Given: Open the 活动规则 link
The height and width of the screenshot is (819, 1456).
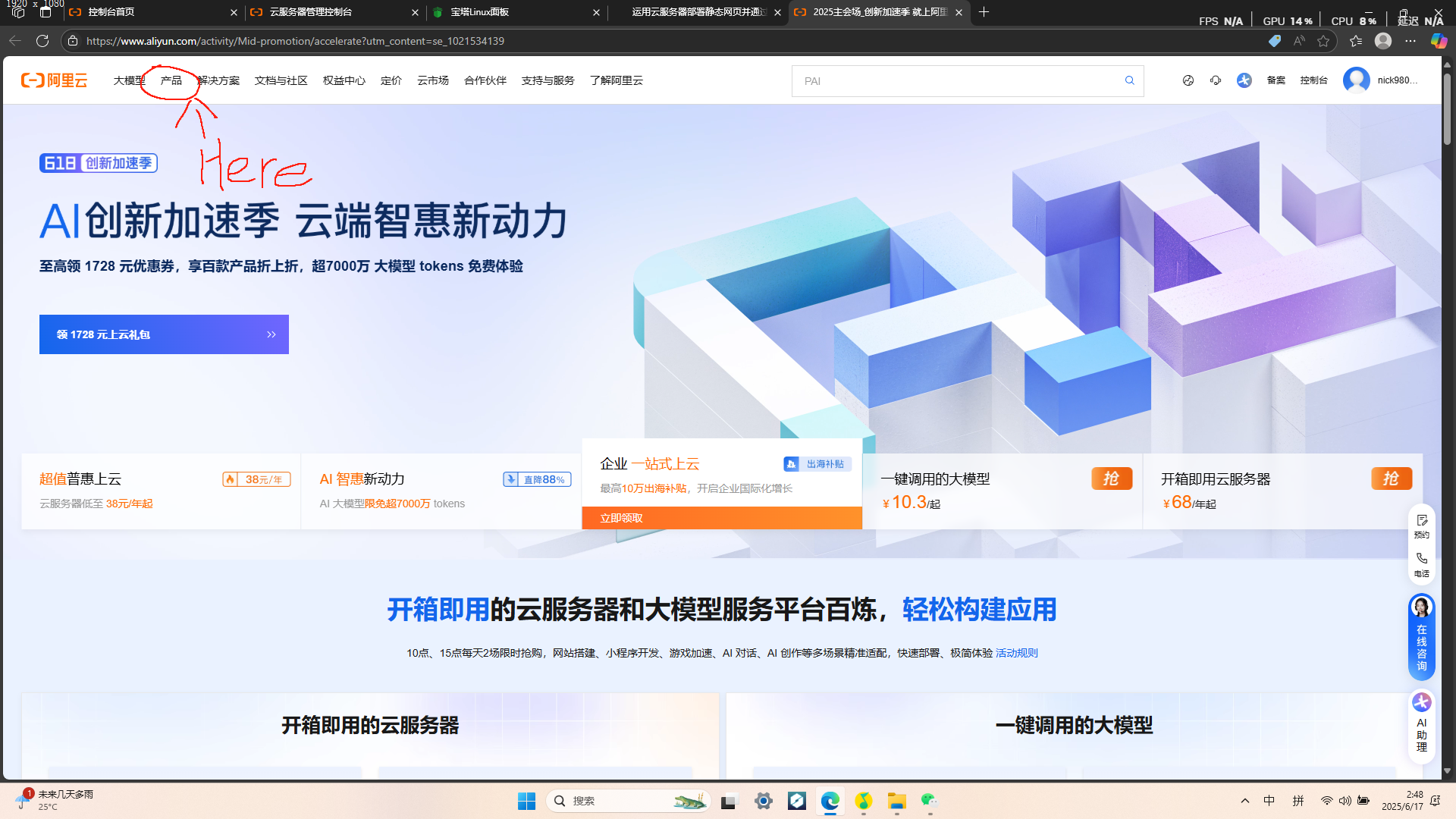Looking at the screenshot, I should [1016, 653].
